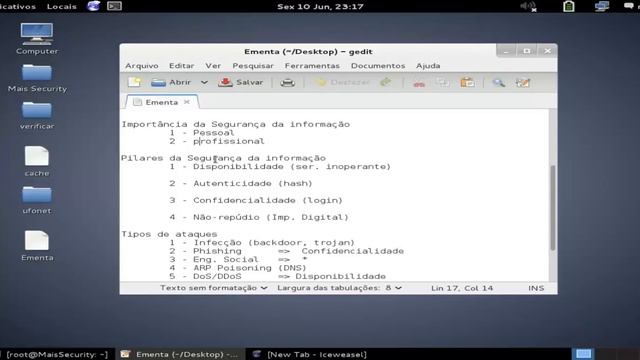Open the Locais menu in top panel
The image size is (640, 360).
point(62,6)
